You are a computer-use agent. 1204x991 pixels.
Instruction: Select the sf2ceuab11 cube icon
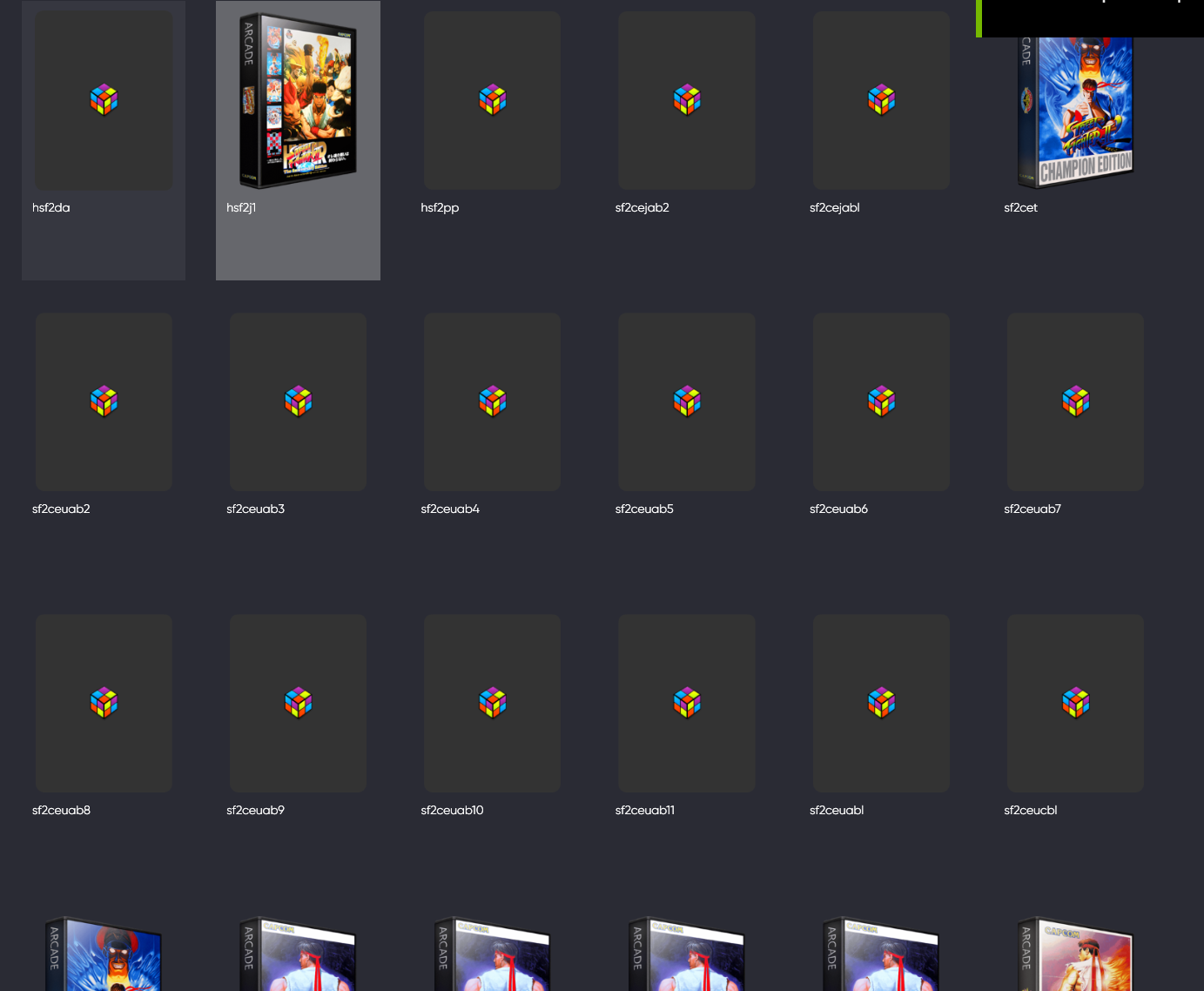pyautogui.click(x=687, y=703)
